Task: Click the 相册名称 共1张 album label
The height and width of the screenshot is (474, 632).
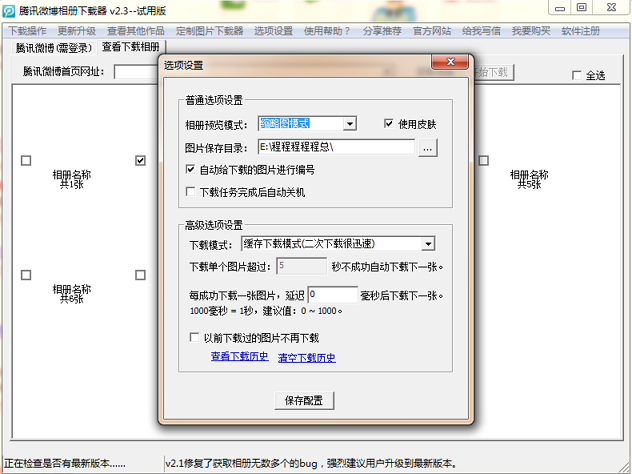Action: pos(72,179)
